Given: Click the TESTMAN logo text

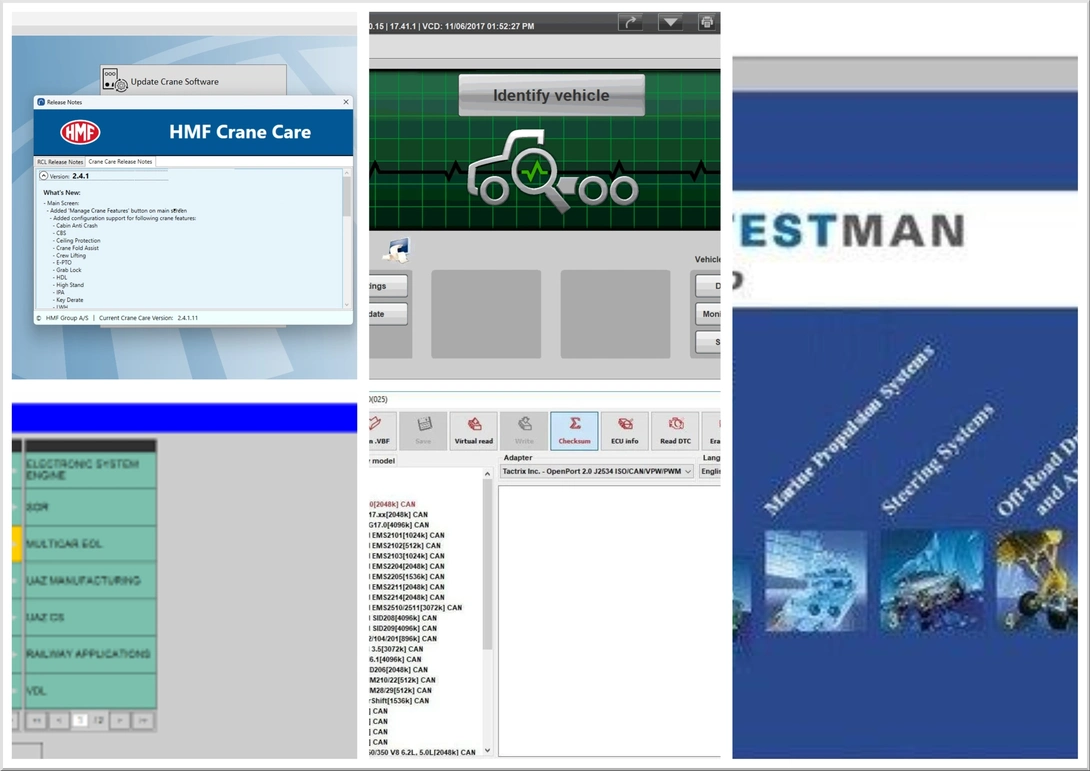Looking at the screenshot, I should (849, 230).
